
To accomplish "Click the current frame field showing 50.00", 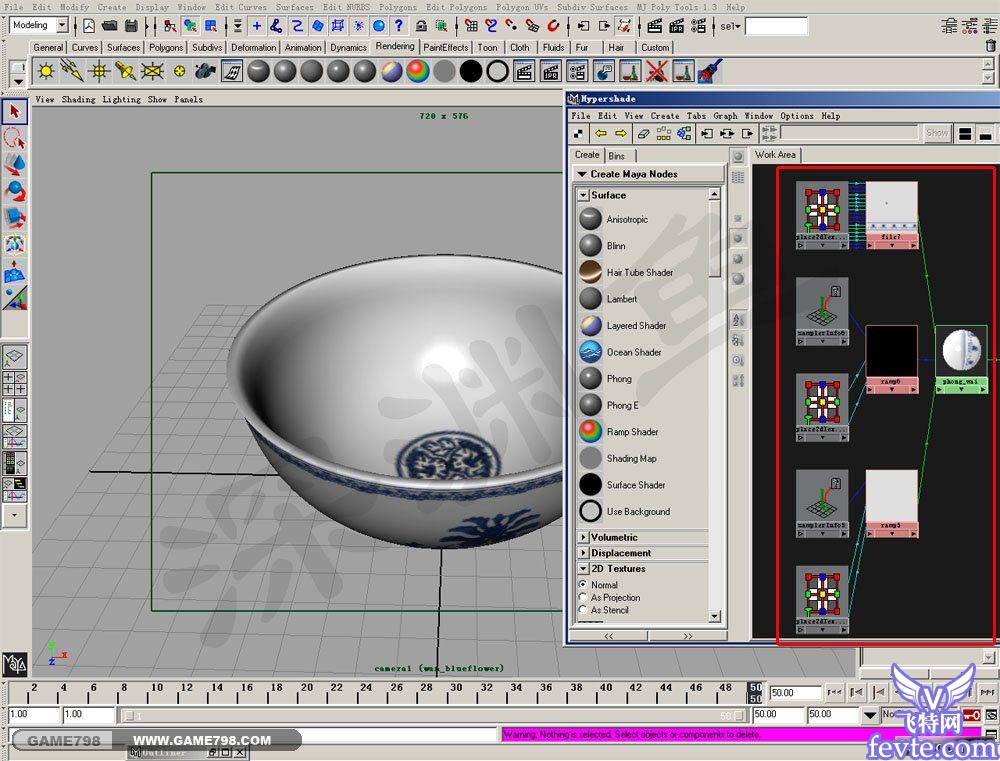I will click(795, 693).
